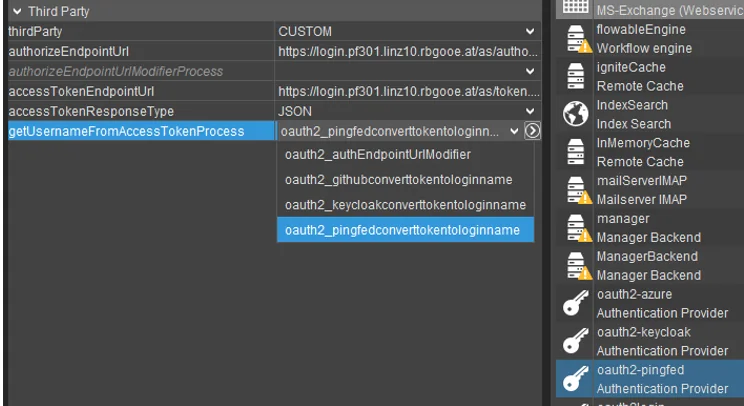
Task: Select the thirdParty property label
Action: pos(35,31)
